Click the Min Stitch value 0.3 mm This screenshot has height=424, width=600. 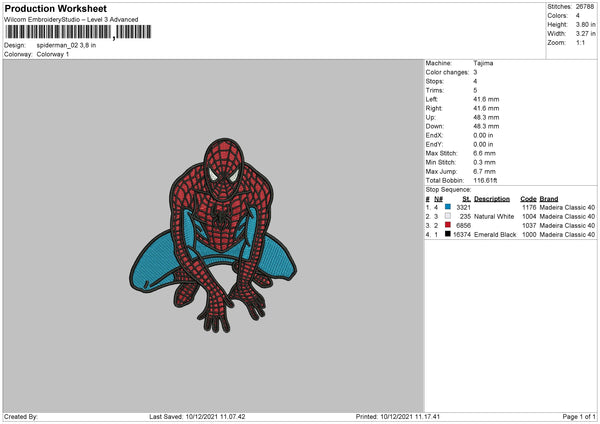pyautogui.click(x=484, y=162)
